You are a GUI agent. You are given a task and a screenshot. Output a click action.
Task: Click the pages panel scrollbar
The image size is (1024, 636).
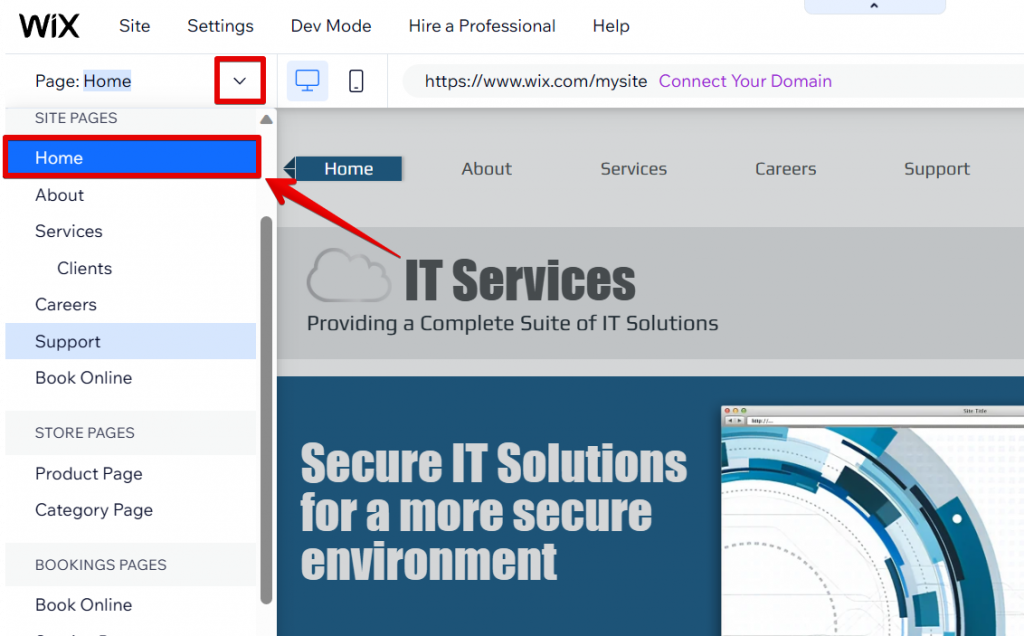[x=266, y=400]
